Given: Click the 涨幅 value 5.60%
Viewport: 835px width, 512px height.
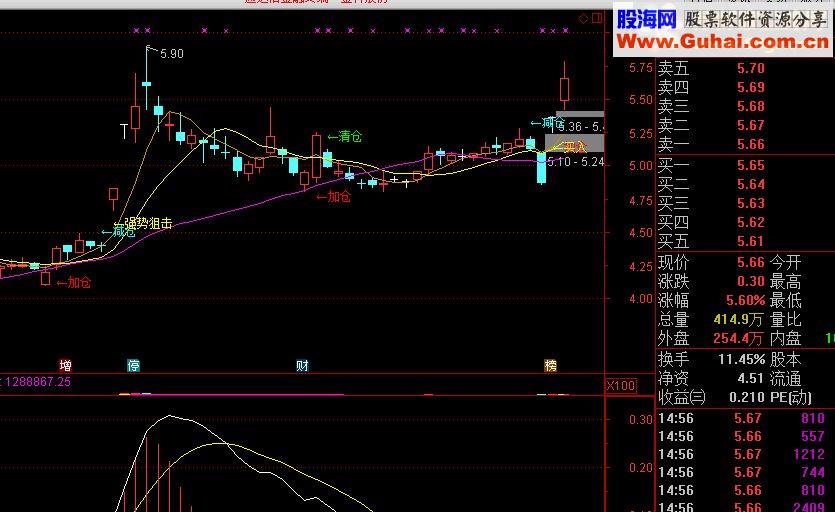Looking at the screenshot, I should [746, 300].
